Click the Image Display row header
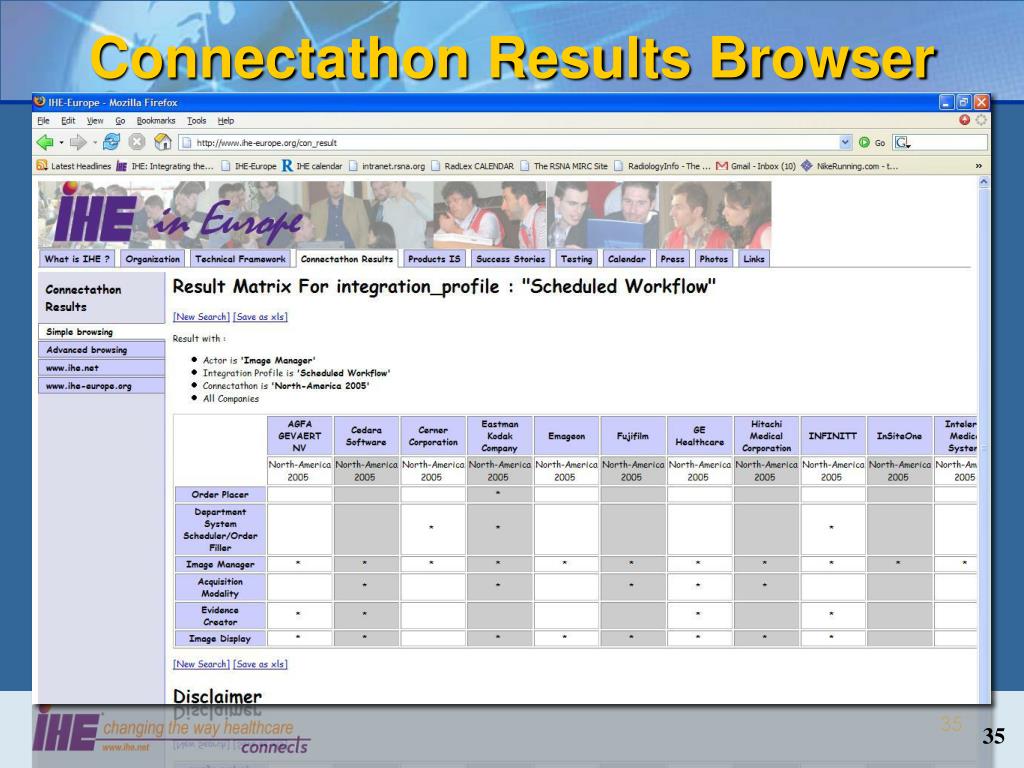Screen dimensions: 1024x768 tap(220, 639)
